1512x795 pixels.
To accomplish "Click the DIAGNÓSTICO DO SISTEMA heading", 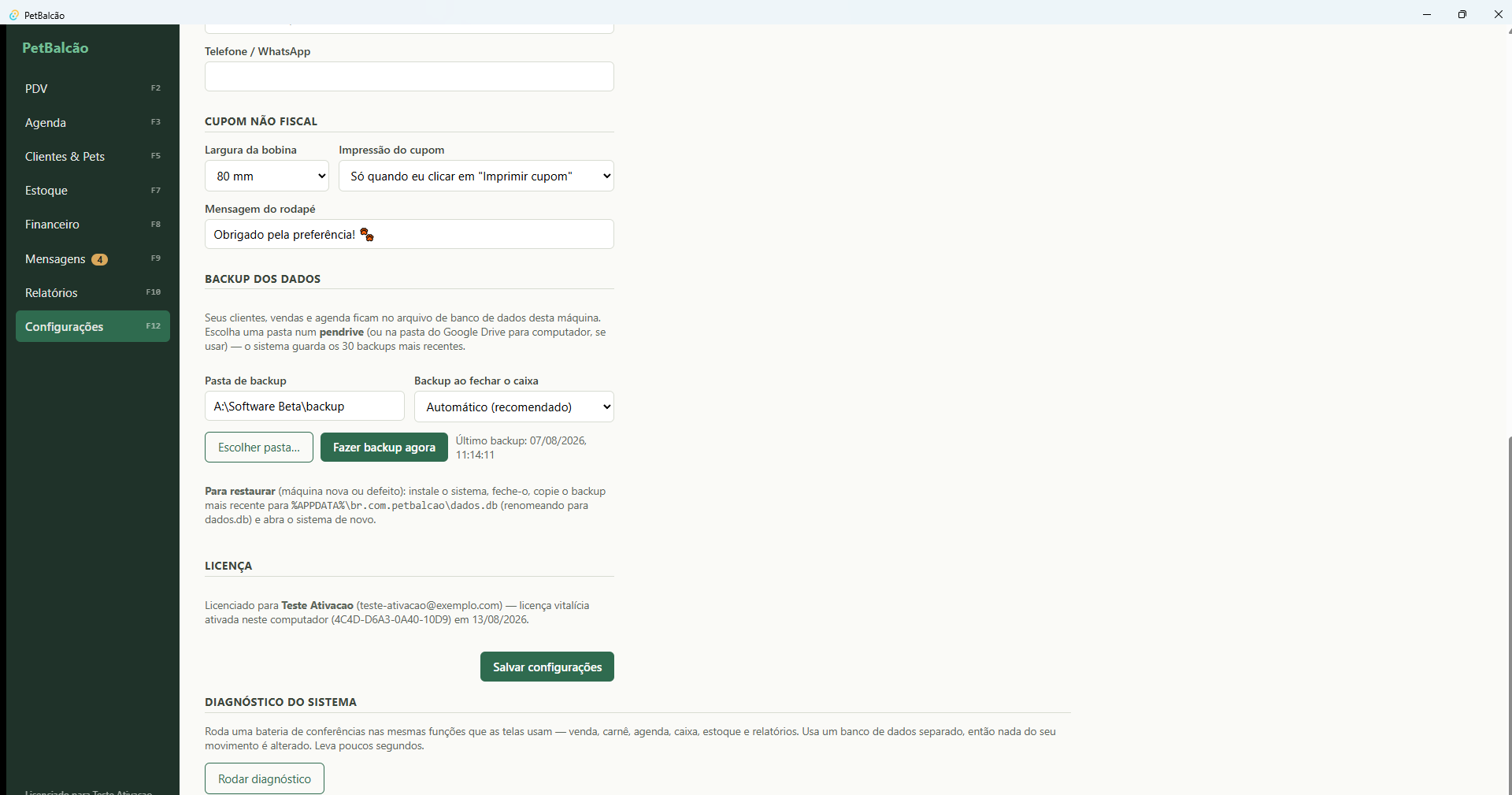I will [281, 702].
